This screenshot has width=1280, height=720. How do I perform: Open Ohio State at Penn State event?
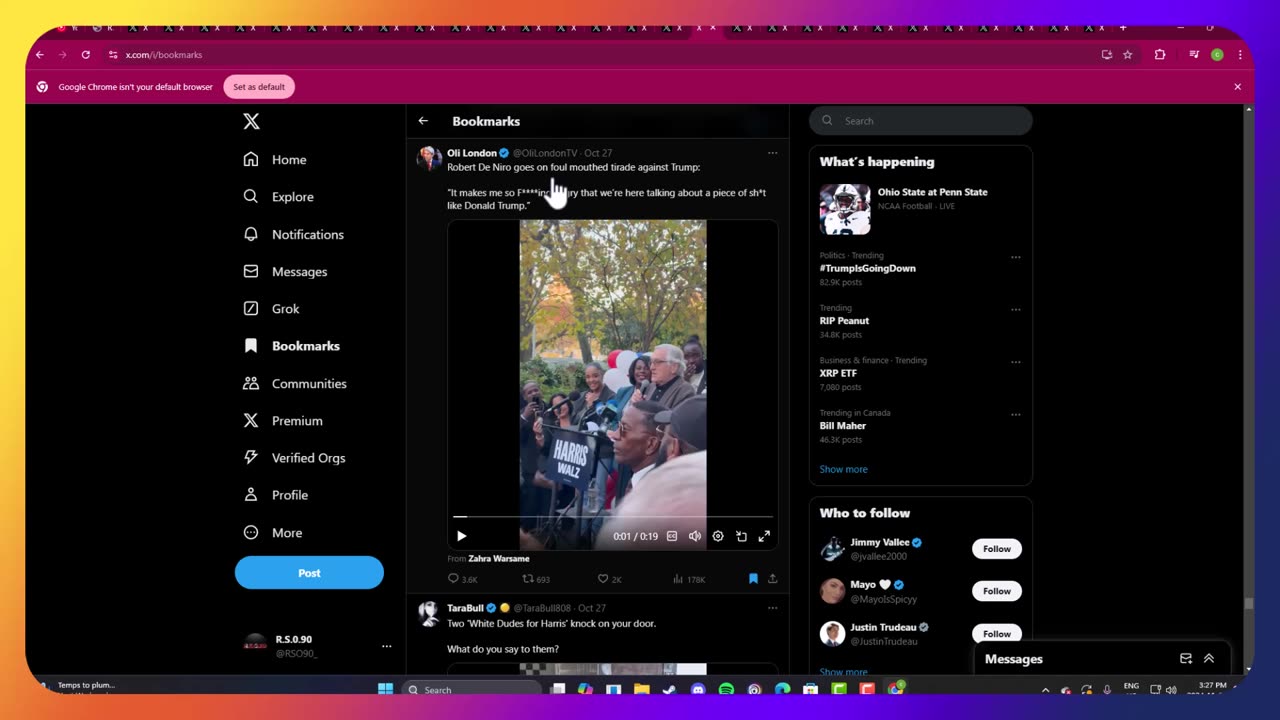(x=920, y=209)
